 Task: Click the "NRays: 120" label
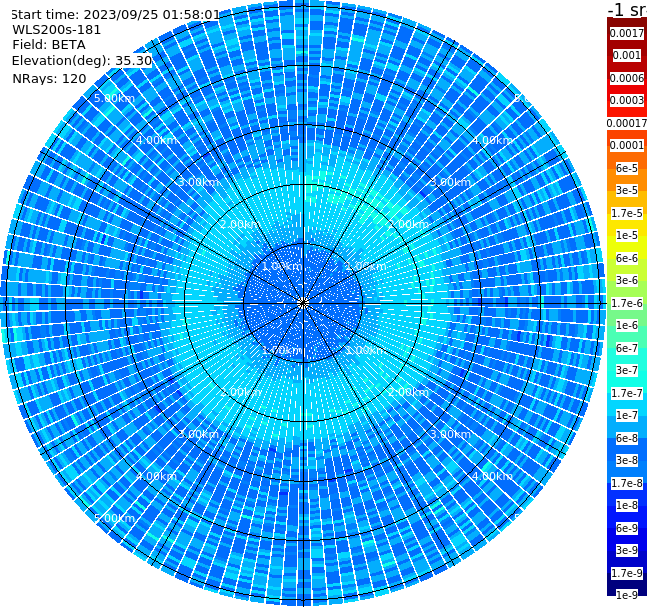(x=50, y=78)
